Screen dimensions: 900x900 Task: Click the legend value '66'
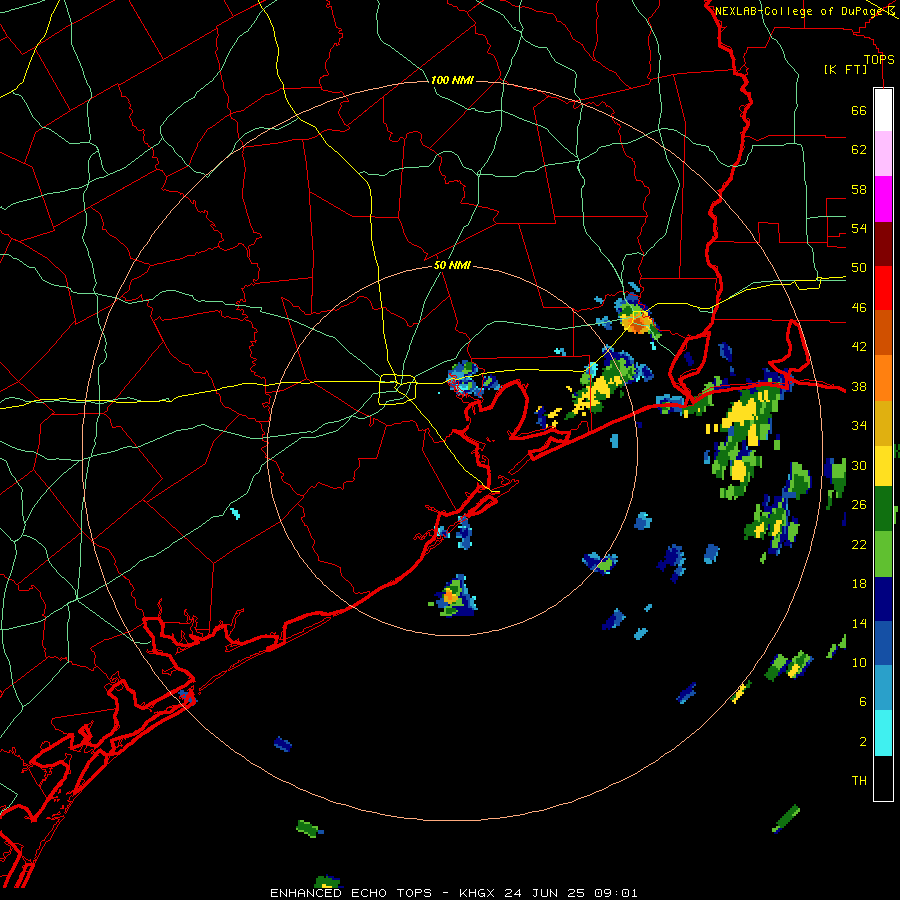859,111
